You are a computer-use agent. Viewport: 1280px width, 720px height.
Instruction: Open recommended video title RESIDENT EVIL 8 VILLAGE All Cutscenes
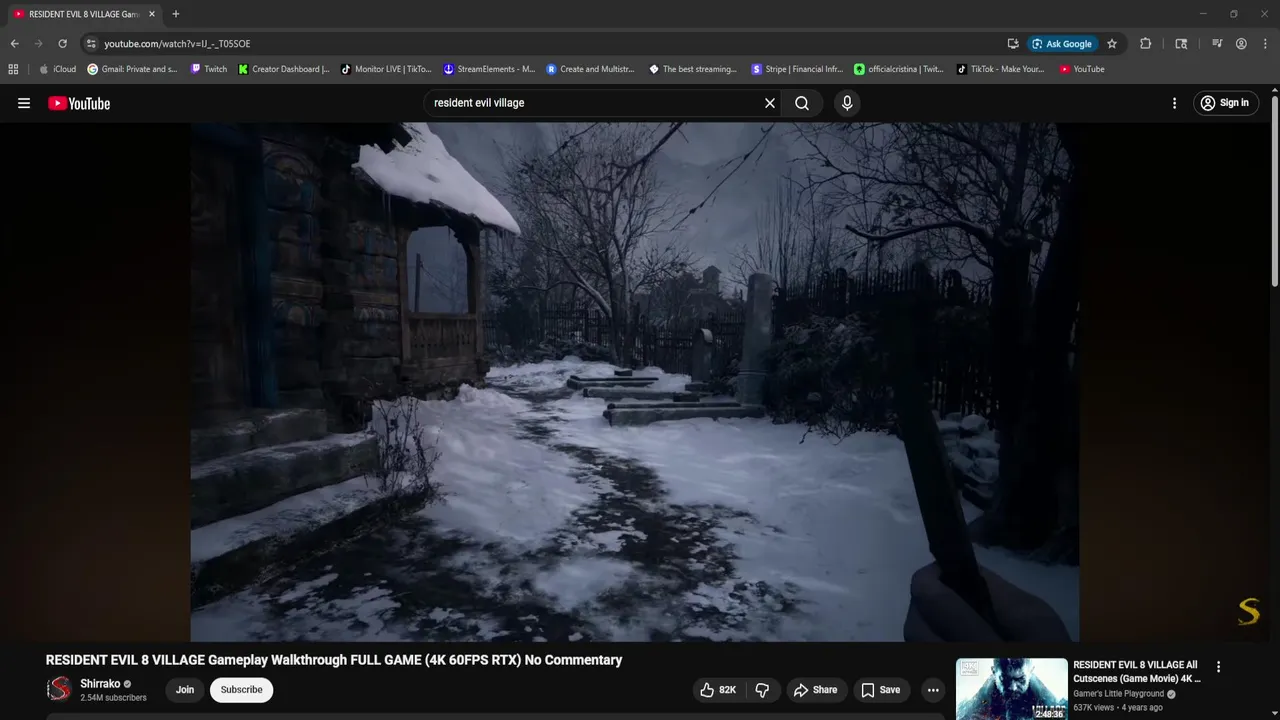1137,671
